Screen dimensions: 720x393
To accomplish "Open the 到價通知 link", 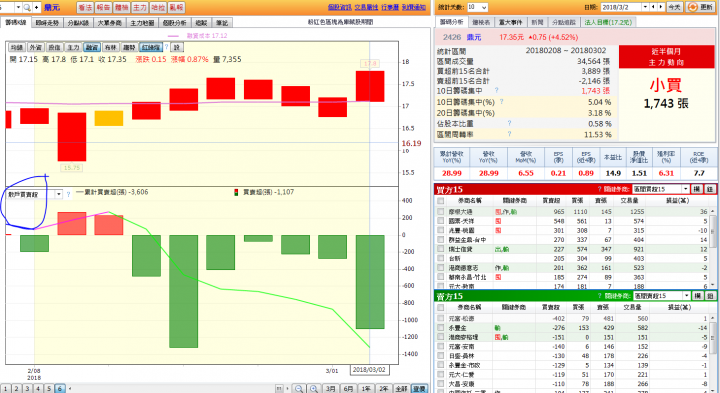I will (x=414, y=7).
